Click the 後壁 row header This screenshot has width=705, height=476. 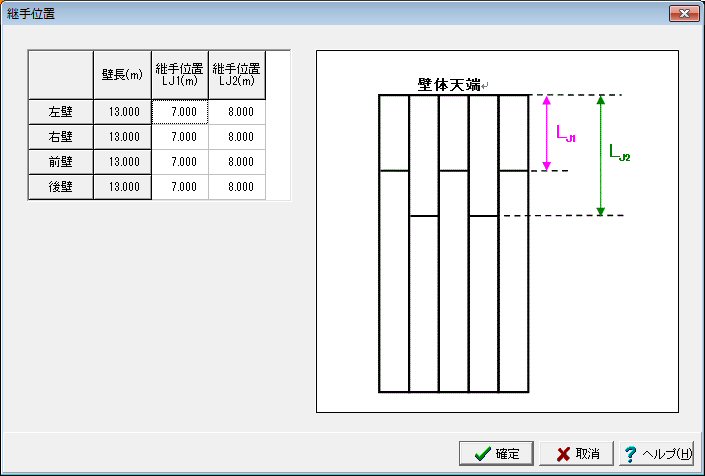click(61, 187)
